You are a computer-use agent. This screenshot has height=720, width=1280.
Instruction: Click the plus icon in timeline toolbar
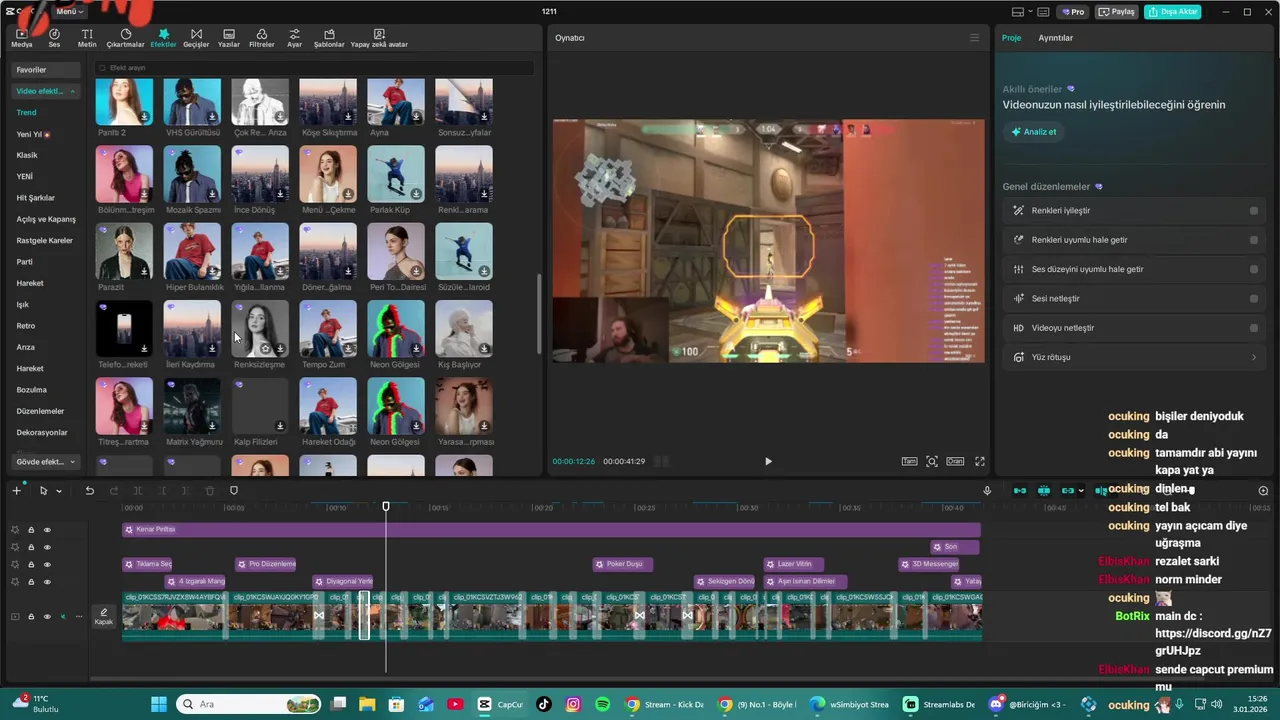(x=16, y=491)
